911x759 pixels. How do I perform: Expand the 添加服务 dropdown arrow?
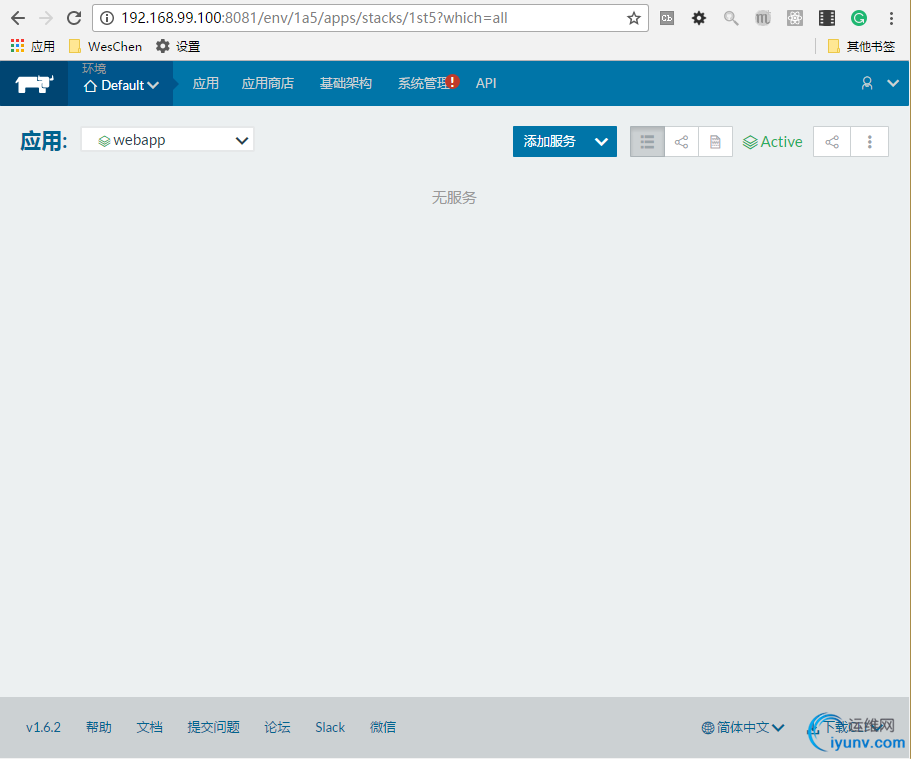(602, 141)
